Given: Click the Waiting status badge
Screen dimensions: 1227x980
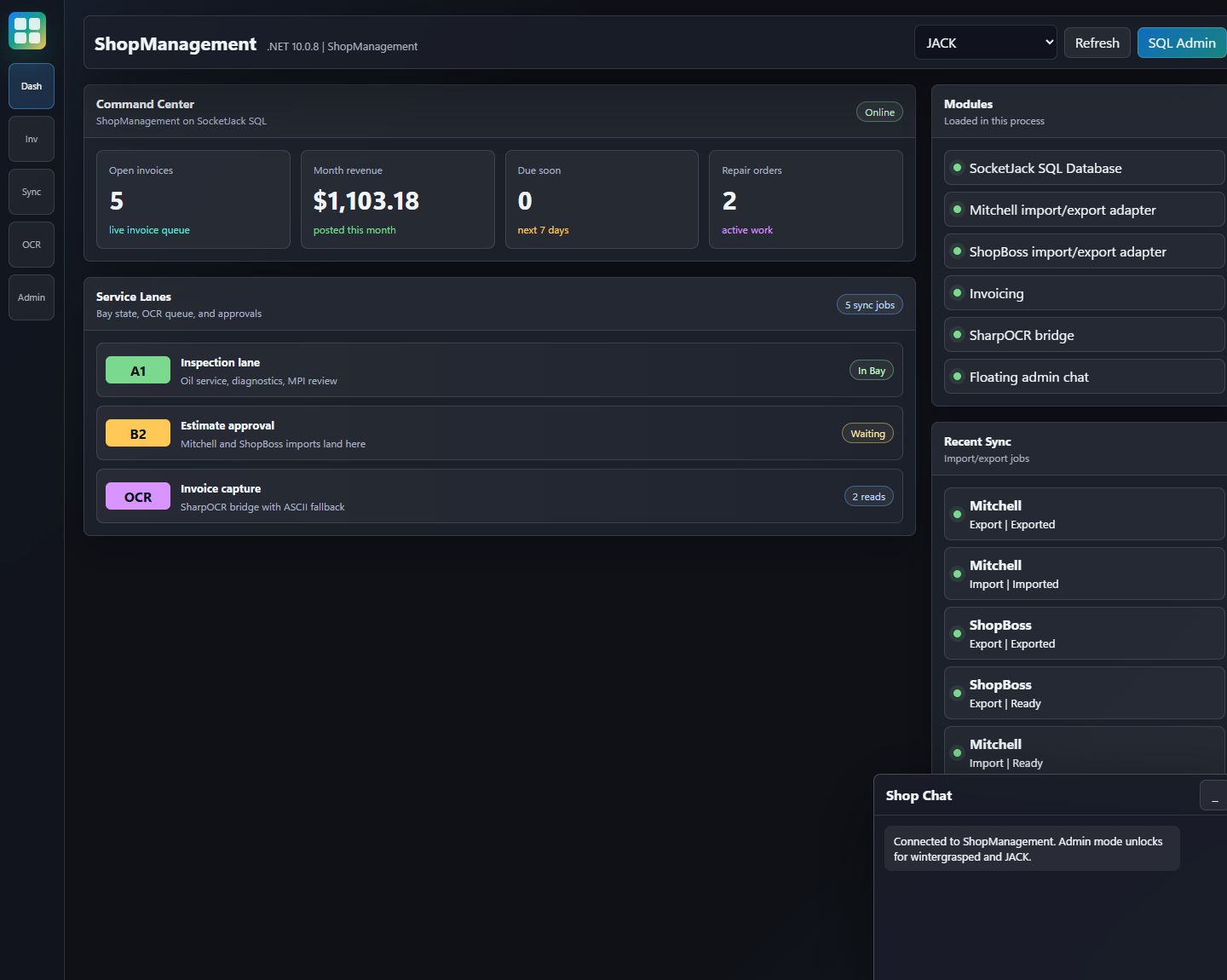Looking at the screenshot, I should click(867, 434).
